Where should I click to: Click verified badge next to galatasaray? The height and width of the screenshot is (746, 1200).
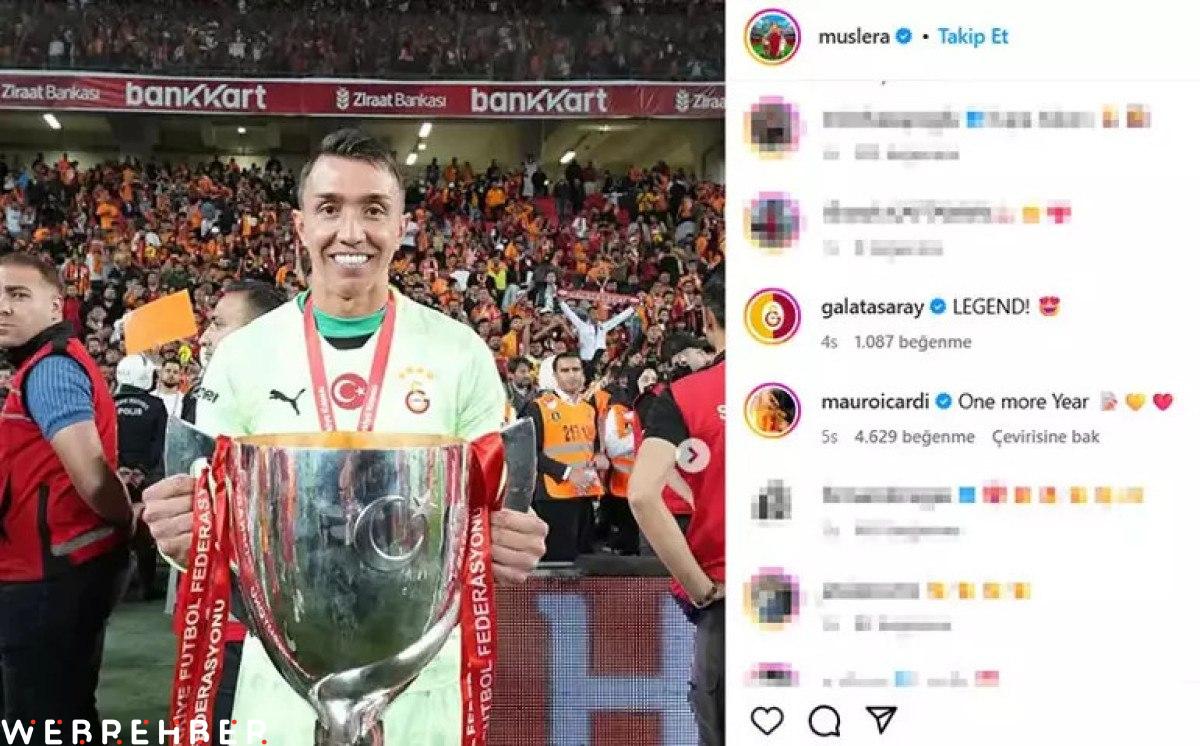coord(938,307)
